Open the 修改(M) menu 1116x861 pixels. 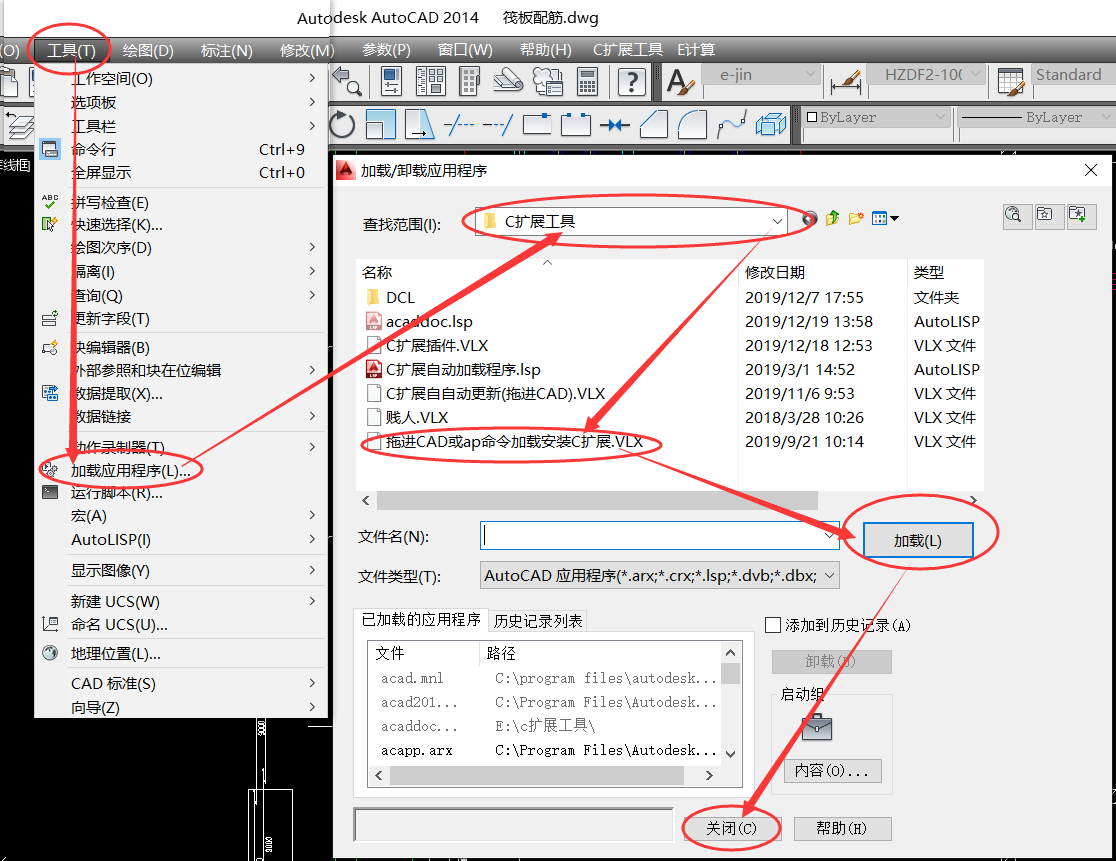click(307, 51)
